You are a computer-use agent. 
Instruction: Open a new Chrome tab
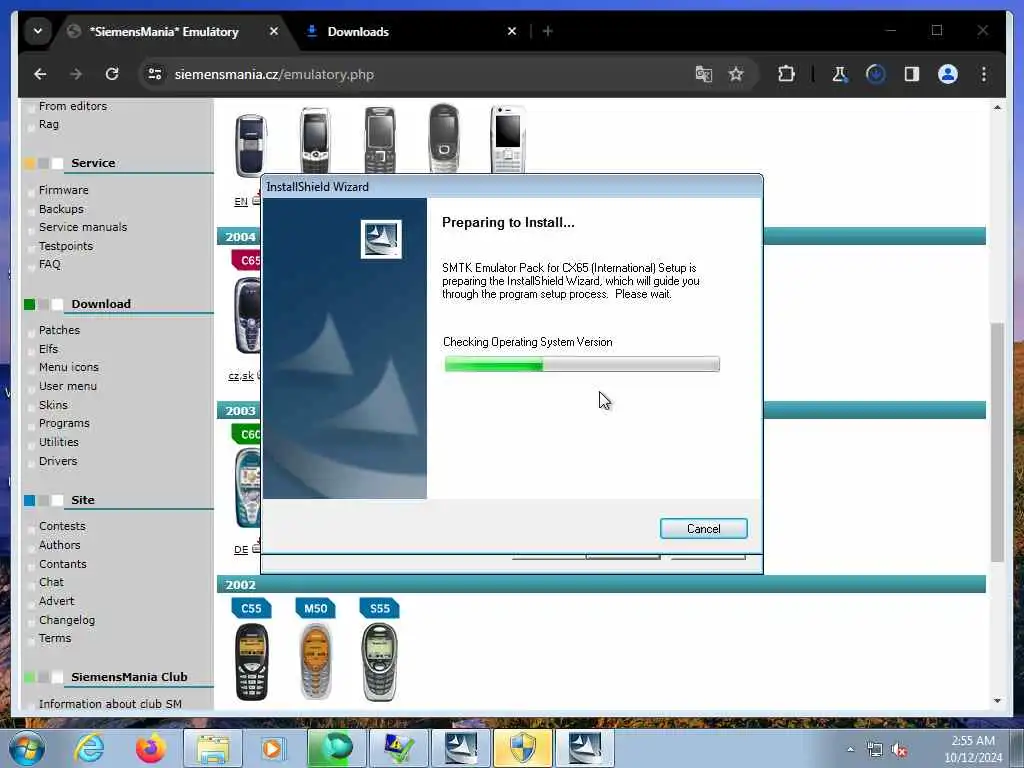(x=547, y=31)
